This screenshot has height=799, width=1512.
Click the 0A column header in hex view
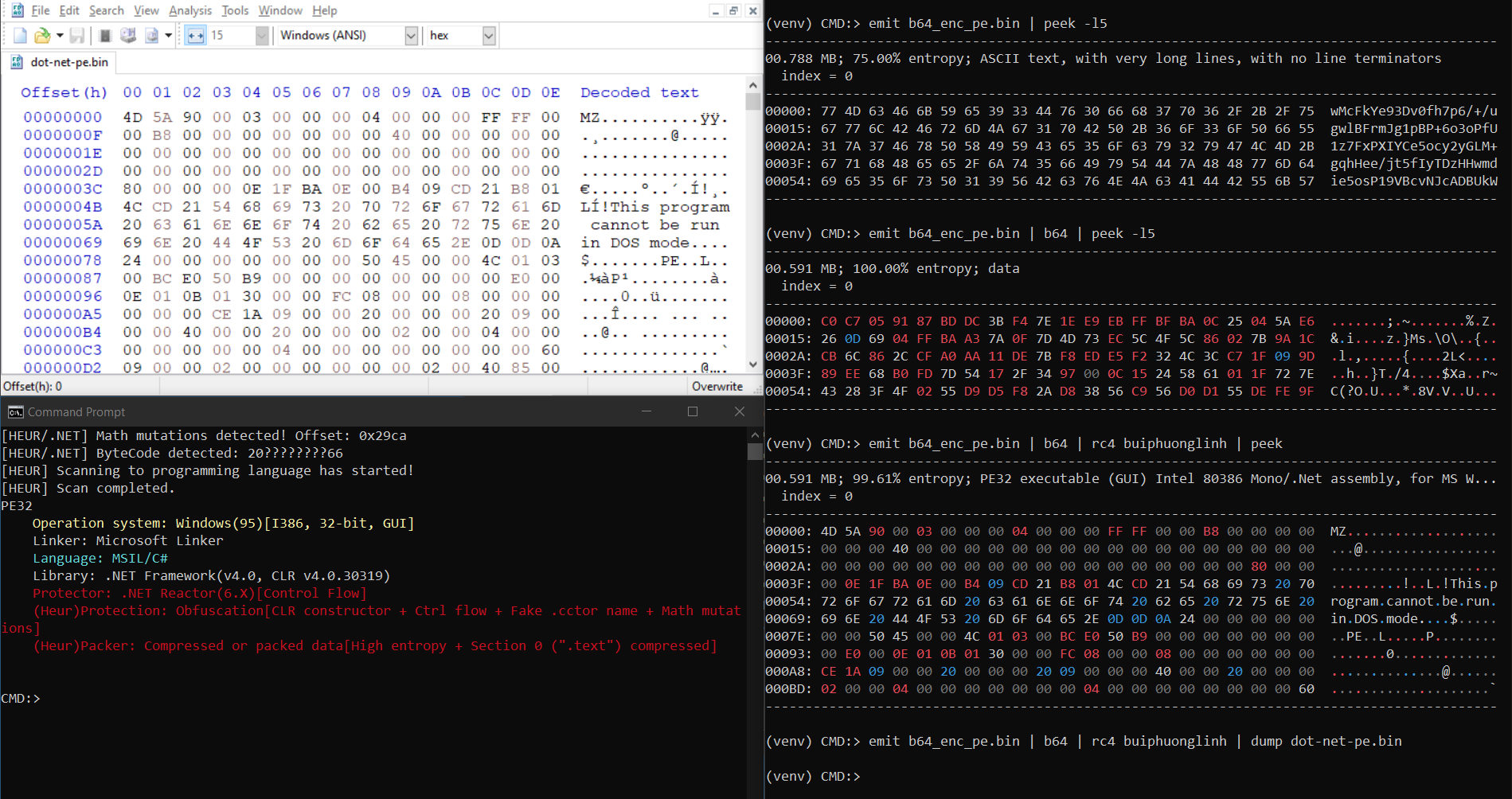point(431,92)
